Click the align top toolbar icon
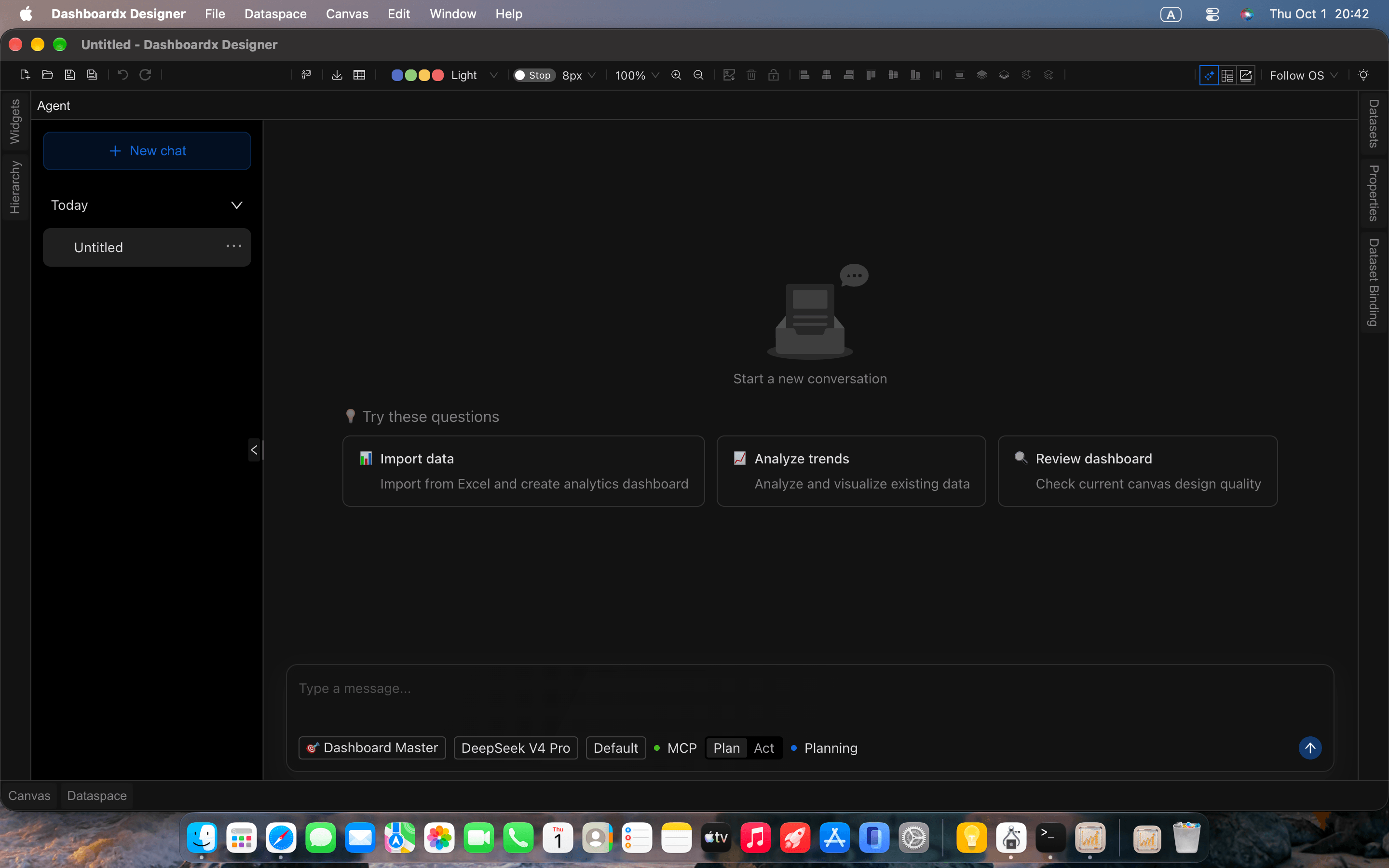This screenshot has width=1389, height=868. [x=871, y=75]
